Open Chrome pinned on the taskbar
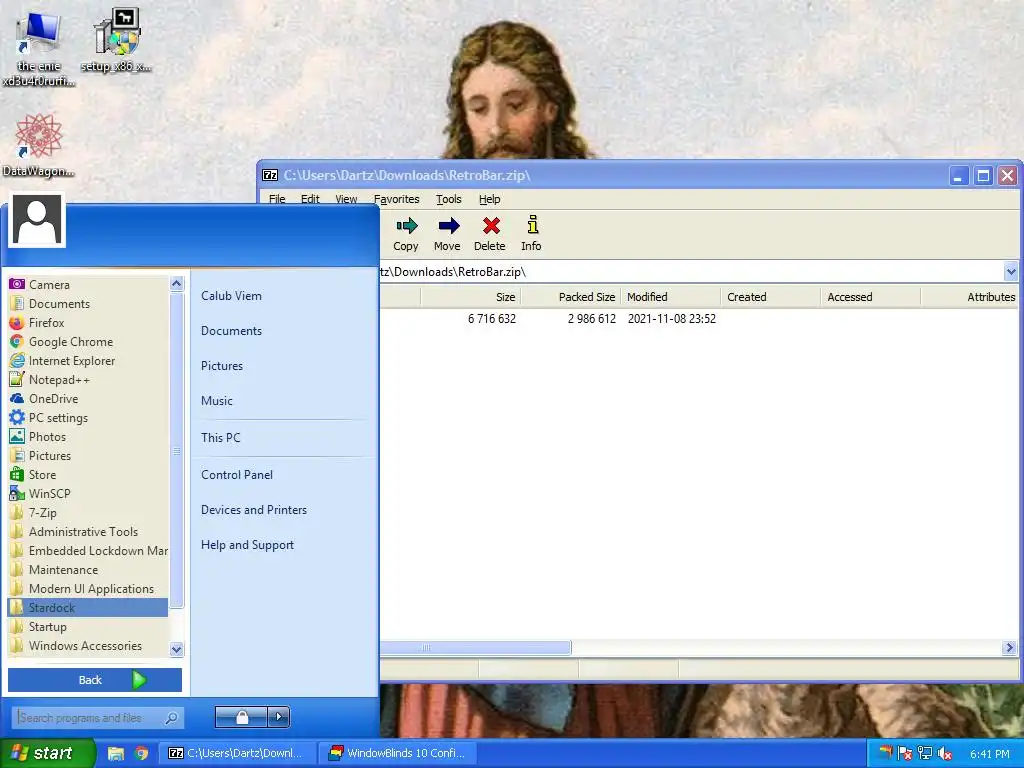Screen dimensions: 1024x768 141,753
